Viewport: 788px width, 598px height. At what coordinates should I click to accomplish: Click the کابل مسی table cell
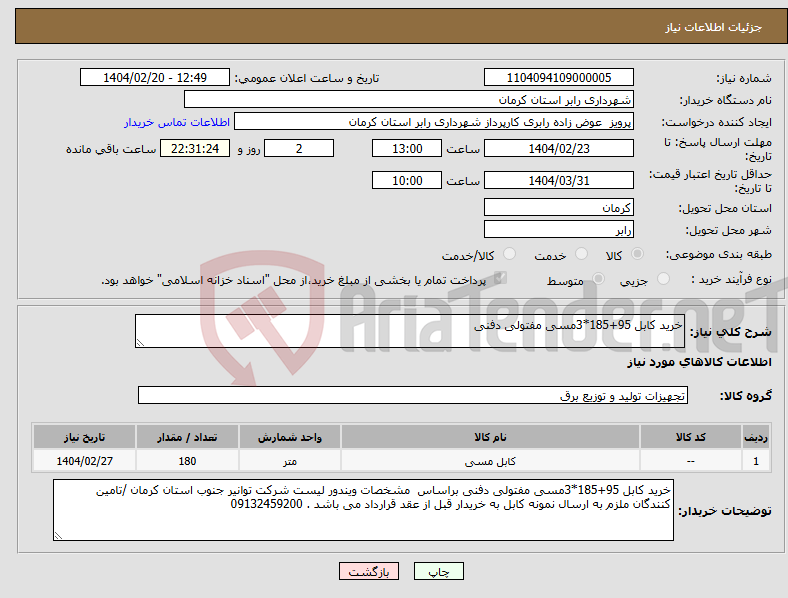[x=490, y=461]
